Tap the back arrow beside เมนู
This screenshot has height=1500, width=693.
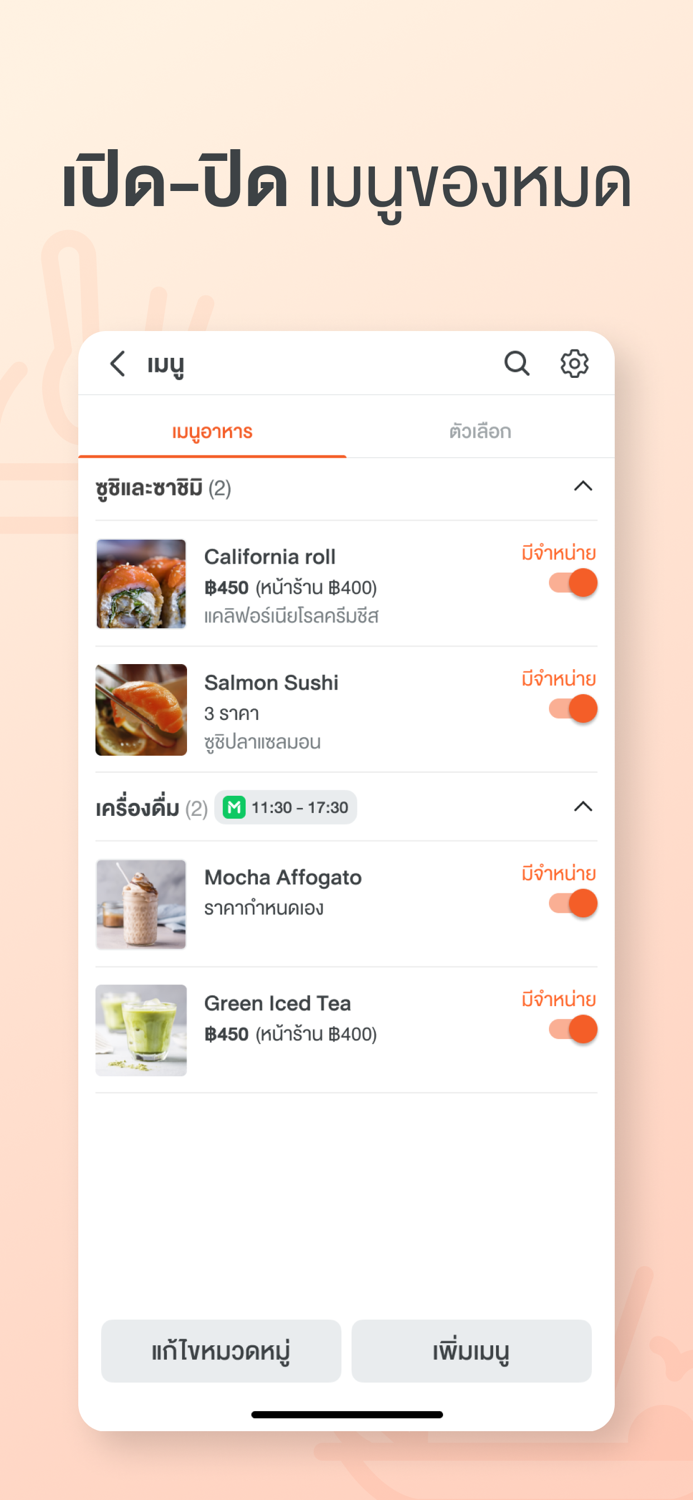[x=118, y=364]
